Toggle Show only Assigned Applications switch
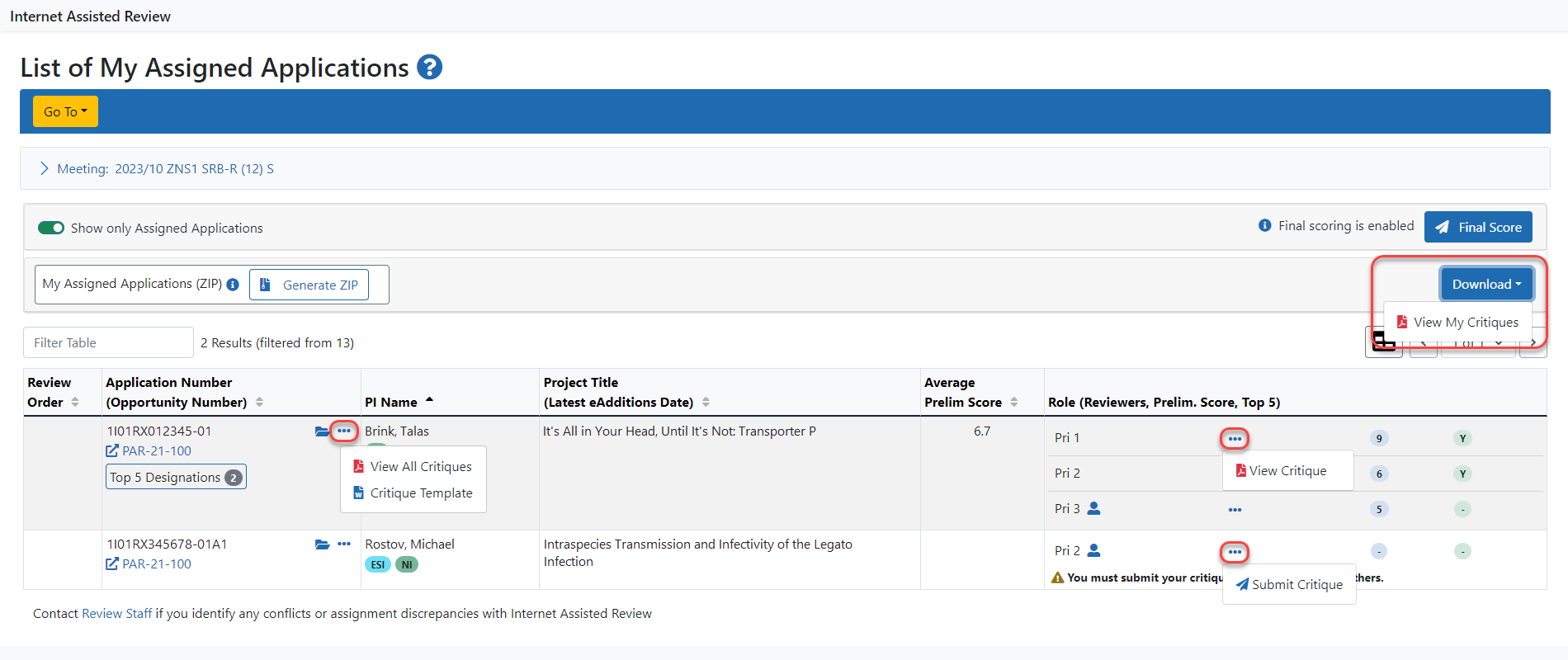The width and height of the screenshot is (1568, 660). pyautogui.click(x=51, y=228)
